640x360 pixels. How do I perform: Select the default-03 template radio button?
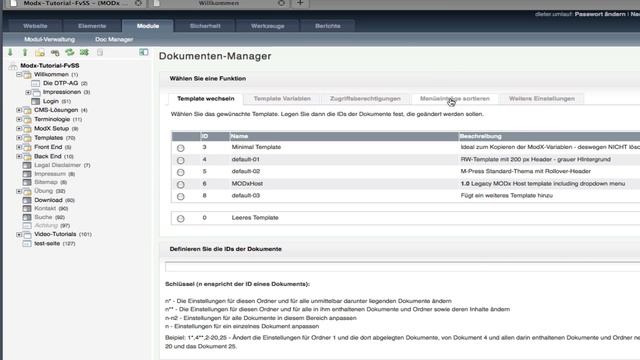point(181,197)
